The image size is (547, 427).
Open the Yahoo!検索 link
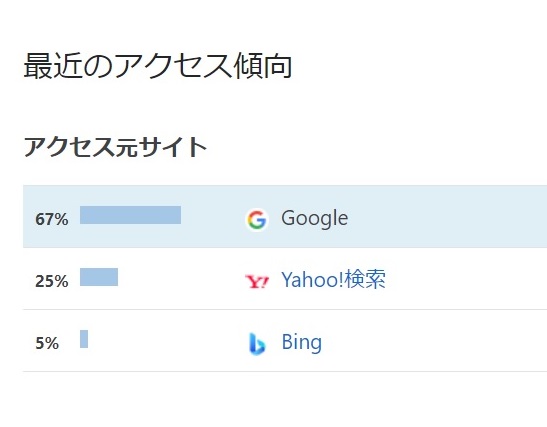coord(333,279)
